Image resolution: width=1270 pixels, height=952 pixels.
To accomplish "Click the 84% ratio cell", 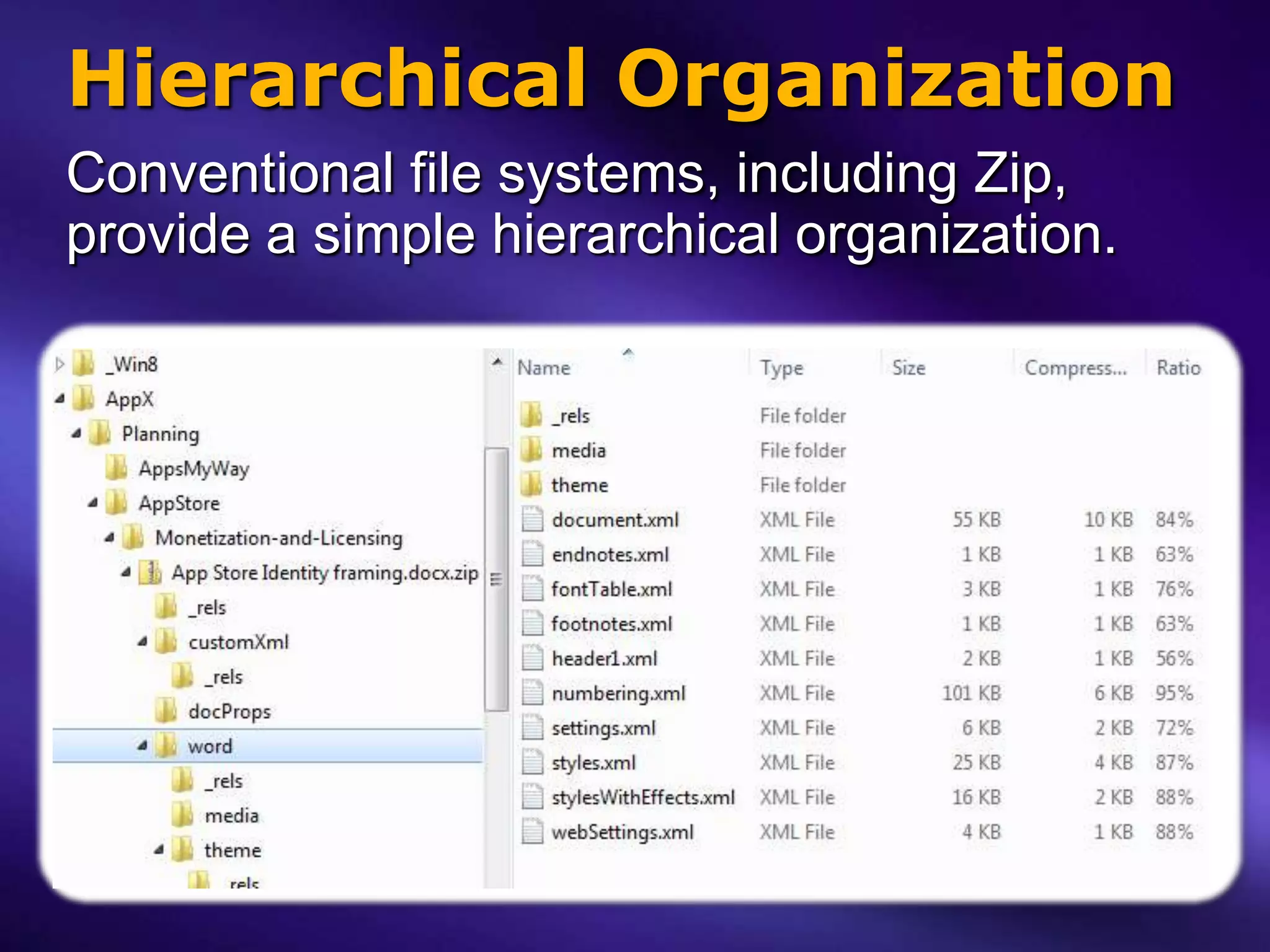I will [x=1174, y=519].
